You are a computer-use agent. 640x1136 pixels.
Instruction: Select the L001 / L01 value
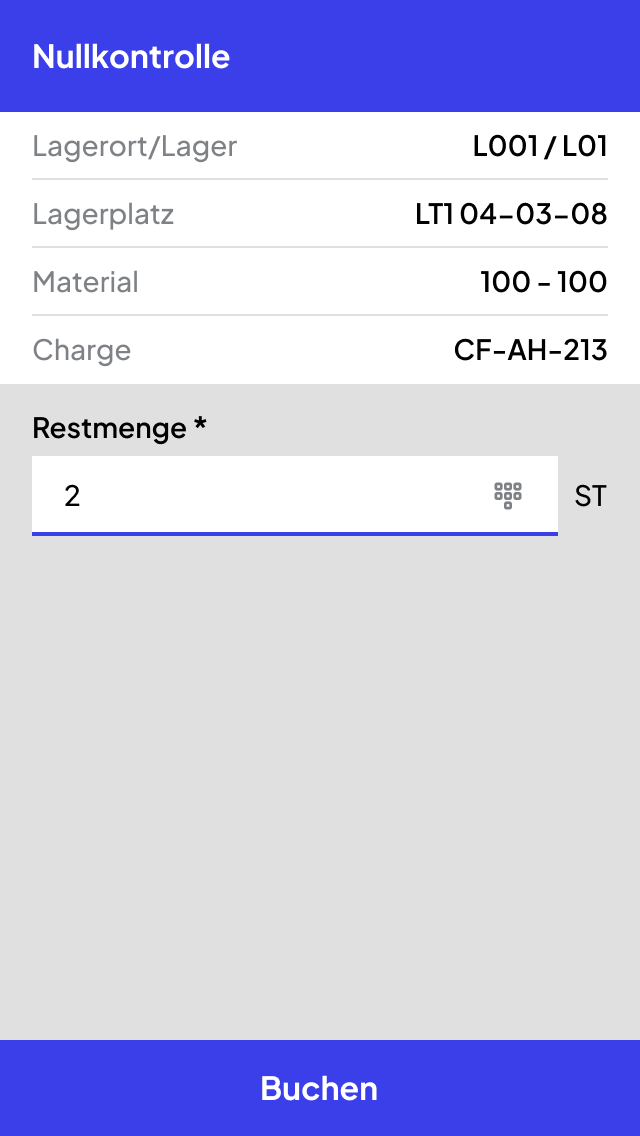click(x=540, y=146)
